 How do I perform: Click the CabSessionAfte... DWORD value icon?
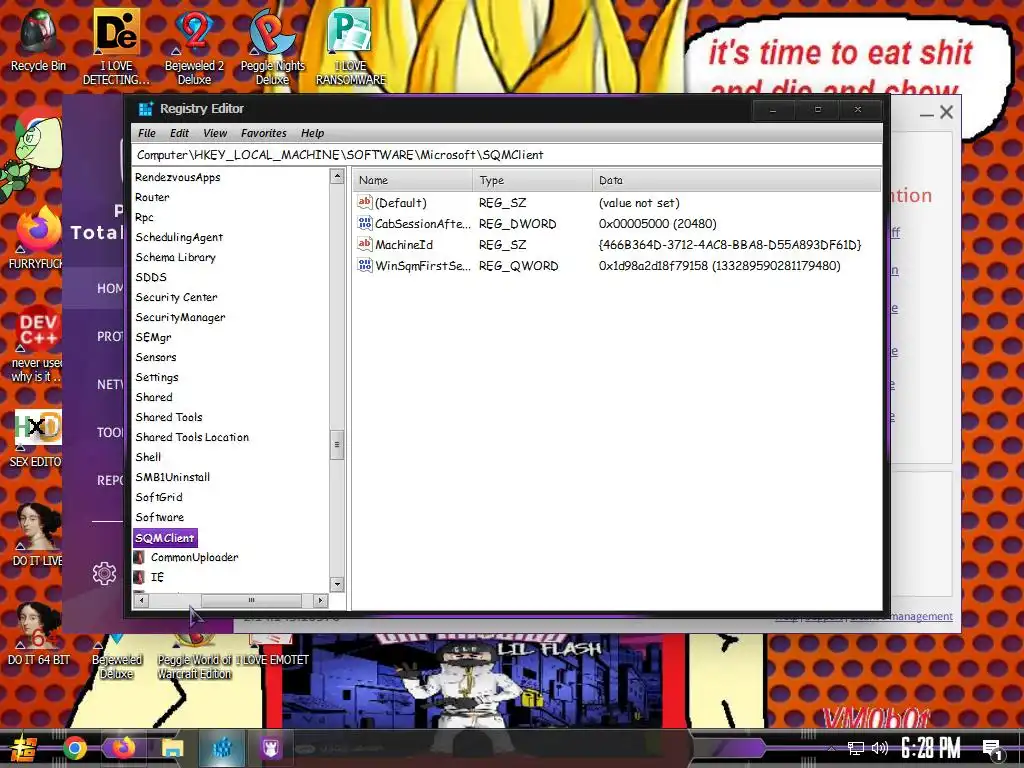tap(364, 223)
